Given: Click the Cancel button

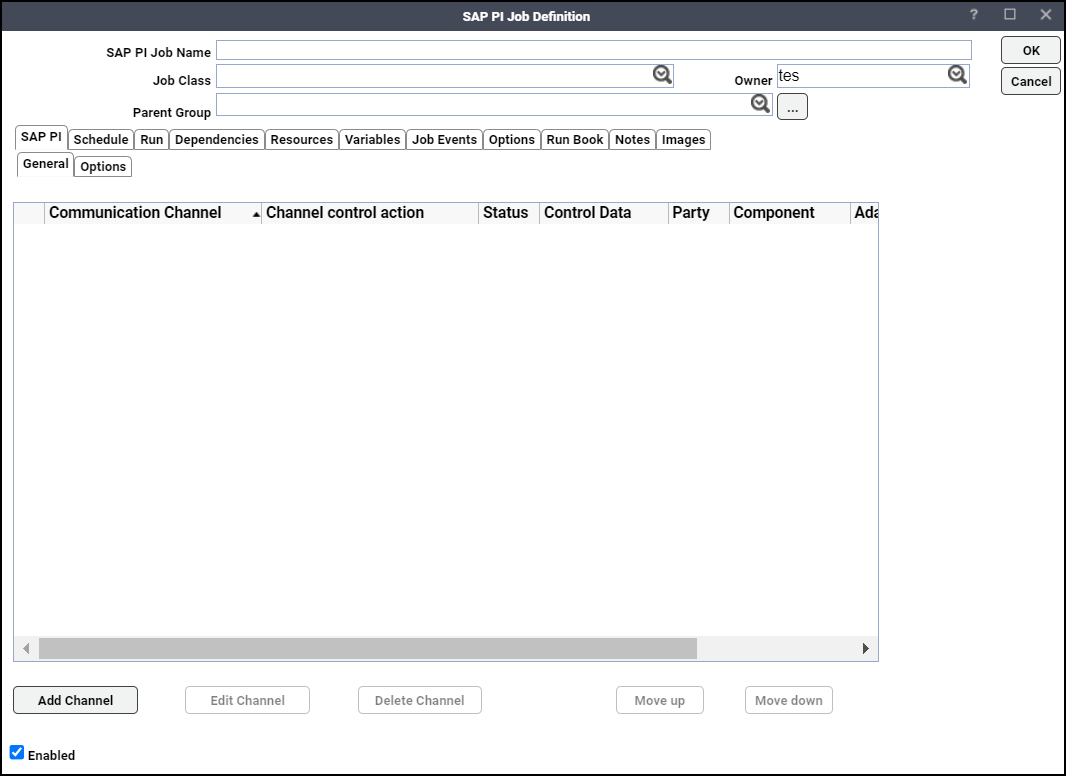Looking at the screenshot, I should click(1031, 81).
